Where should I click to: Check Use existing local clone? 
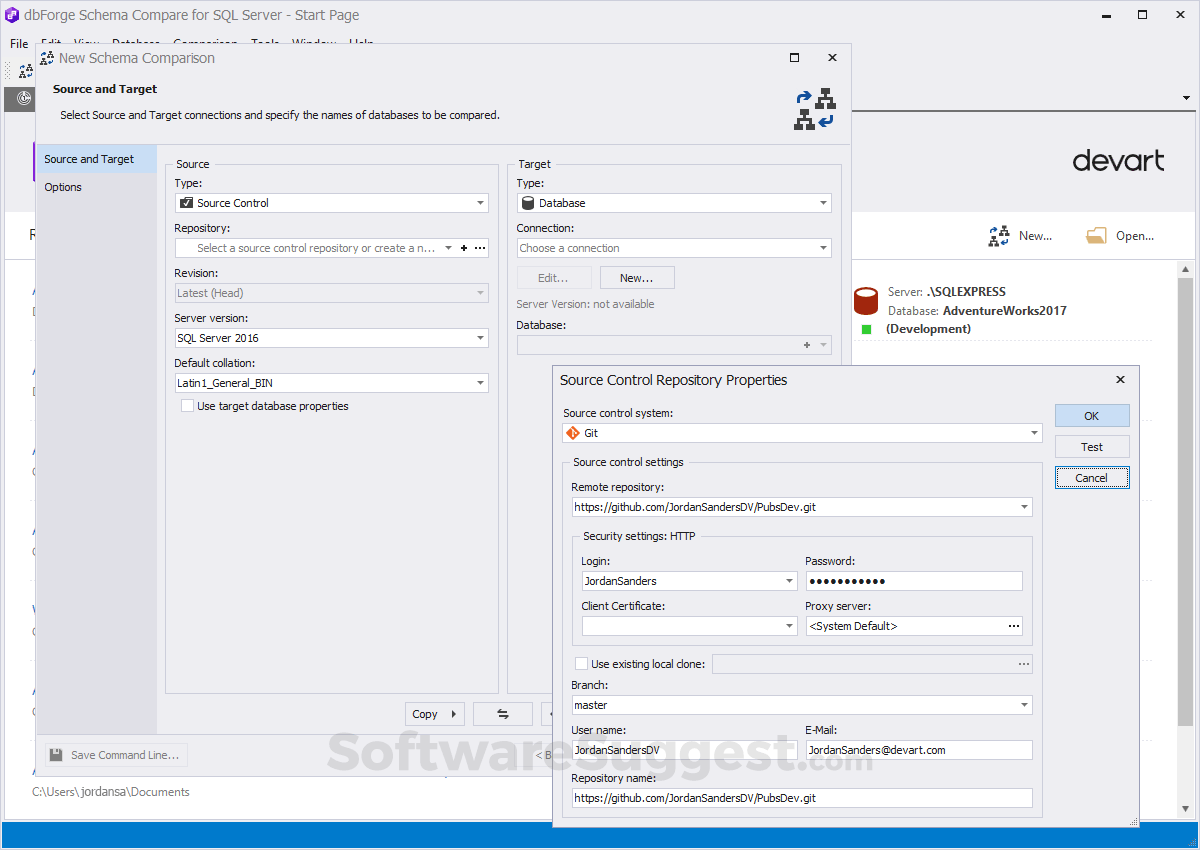coord(582,663)
